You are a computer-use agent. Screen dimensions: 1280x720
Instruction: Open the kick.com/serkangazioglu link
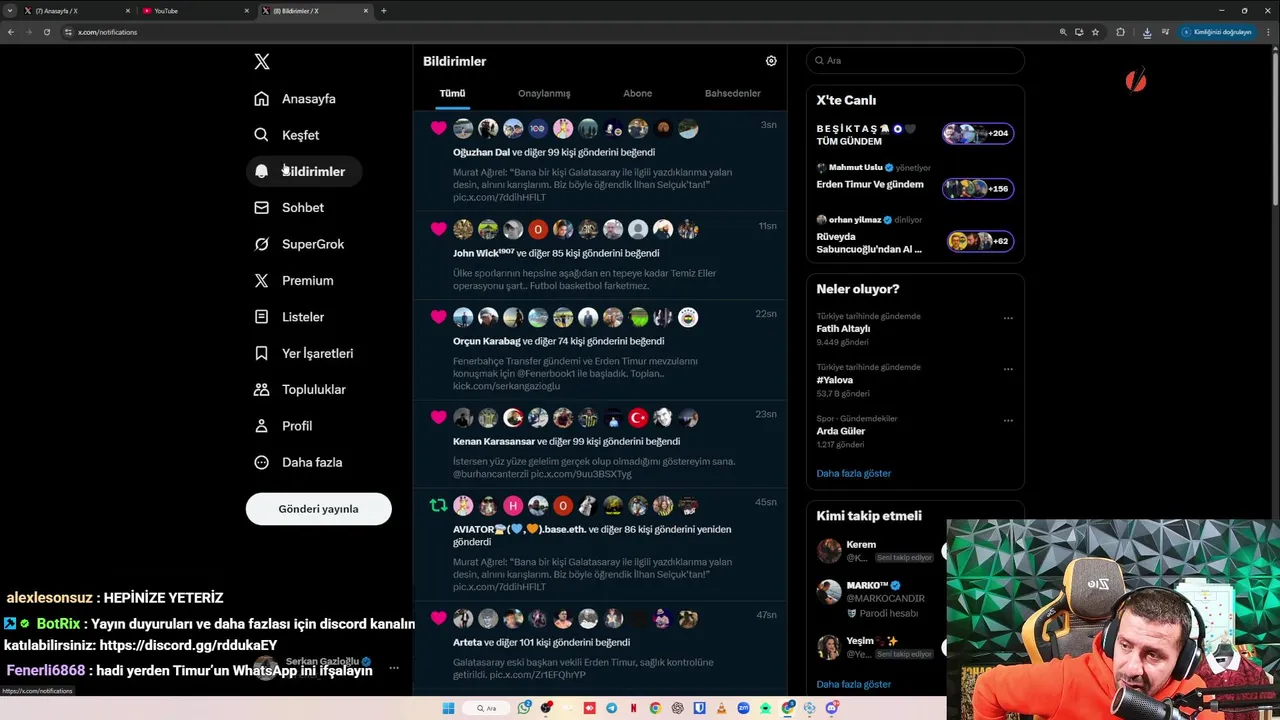pyautogui.click(x=506, y=386)
